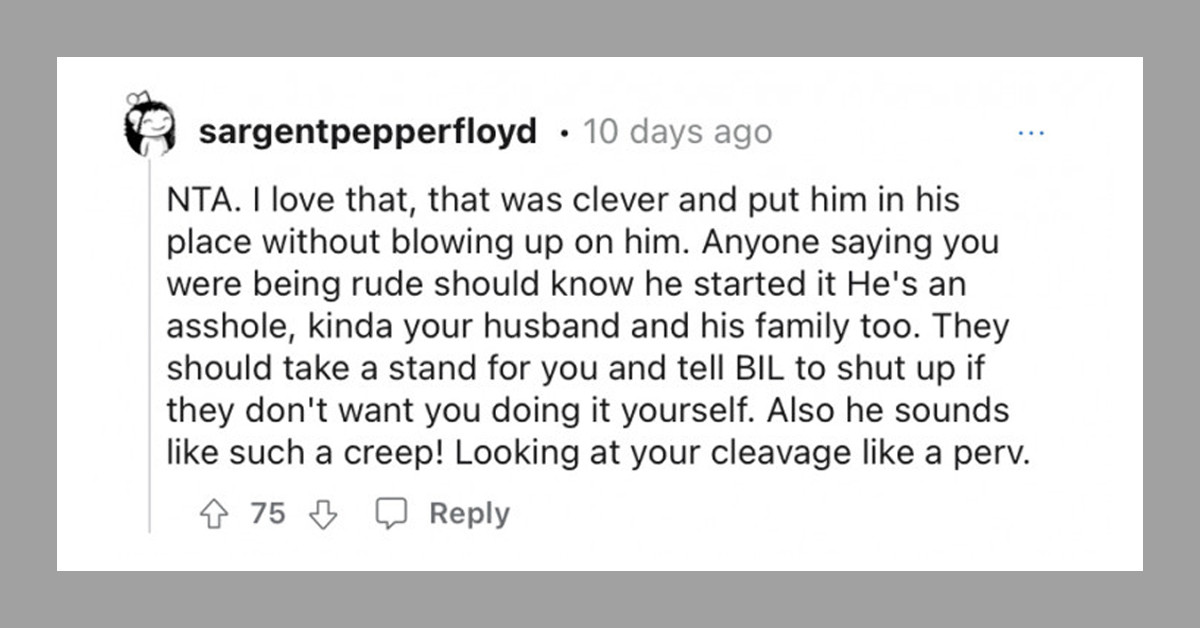The width and height of the screenshot is (1200, 628).
Task: Click Reply to respond to the comment
Action: (467, 513)
